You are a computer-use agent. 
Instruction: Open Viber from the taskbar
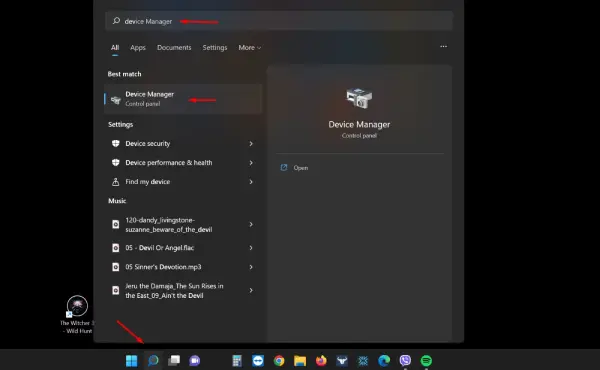pos(405,360)
